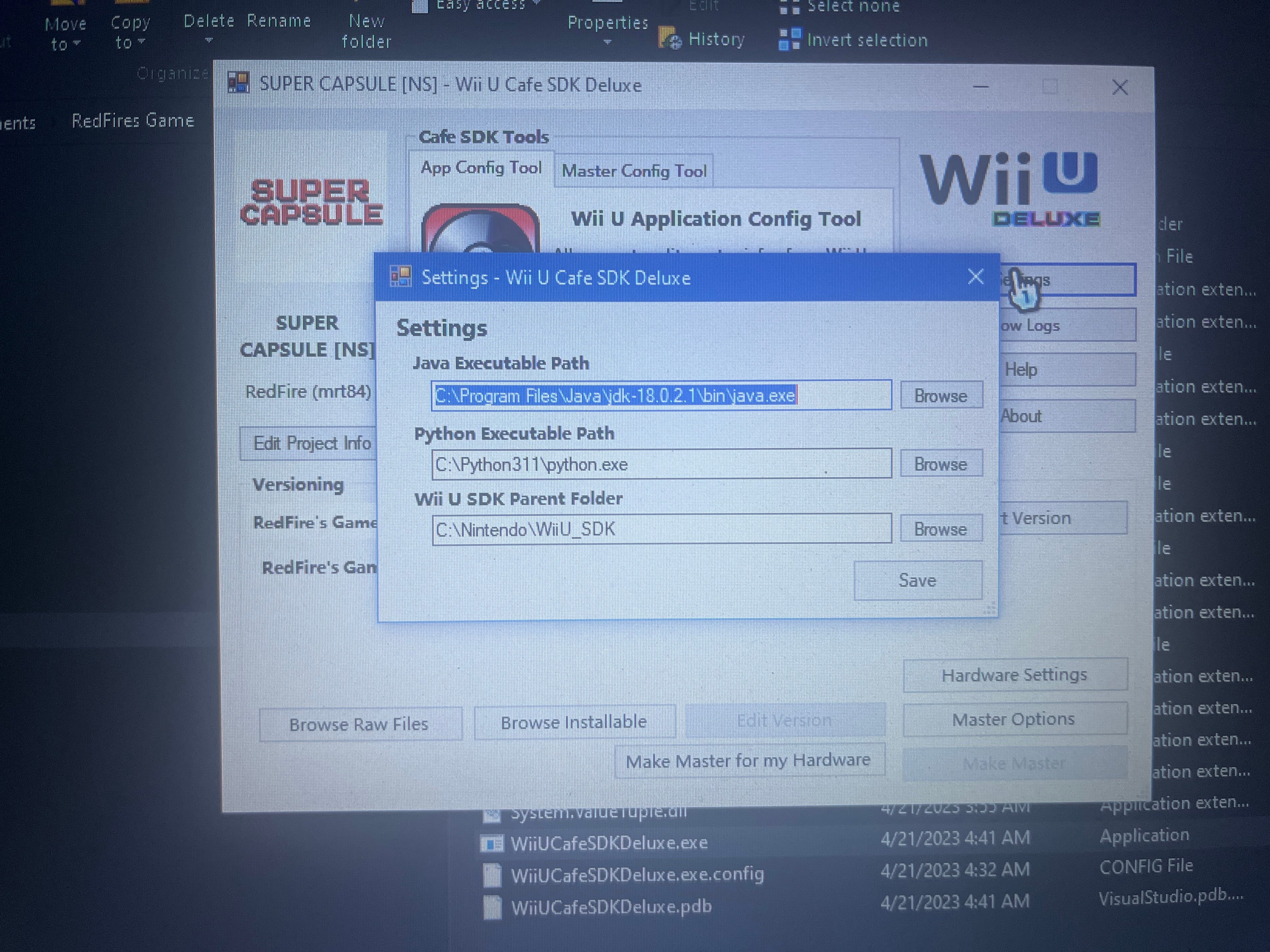Click the Wii U SDK Parent Folder field
Image resolution: width=1270 pixels, height=952 pixels.
[661, 529]
